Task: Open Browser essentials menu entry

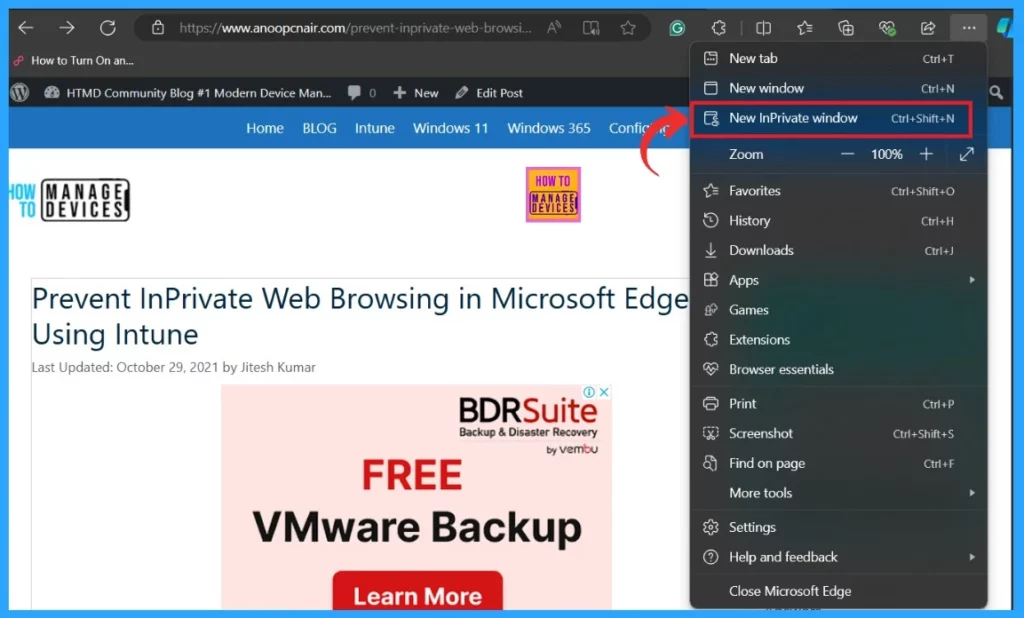Action: (839, 369)
